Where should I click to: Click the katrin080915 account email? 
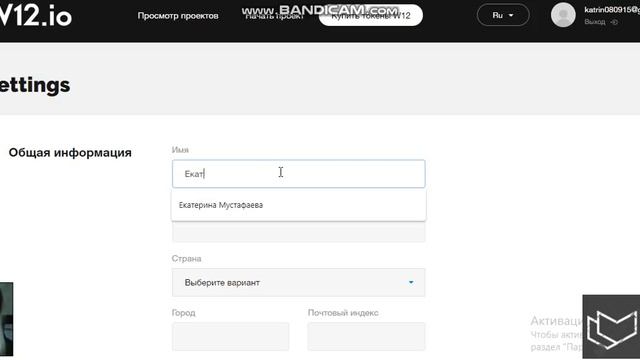pyautogui.click(x=612, y=10)
